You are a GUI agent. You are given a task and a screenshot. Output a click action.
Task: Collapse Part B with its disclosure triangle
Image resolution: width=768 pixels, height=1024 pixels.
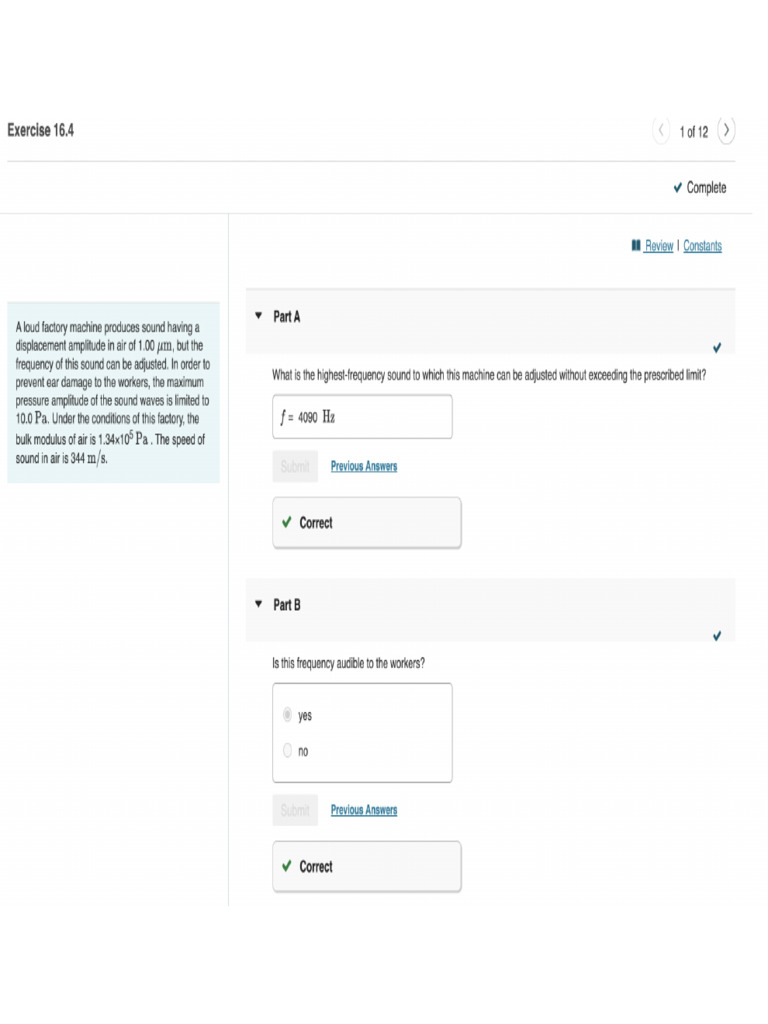259,604
